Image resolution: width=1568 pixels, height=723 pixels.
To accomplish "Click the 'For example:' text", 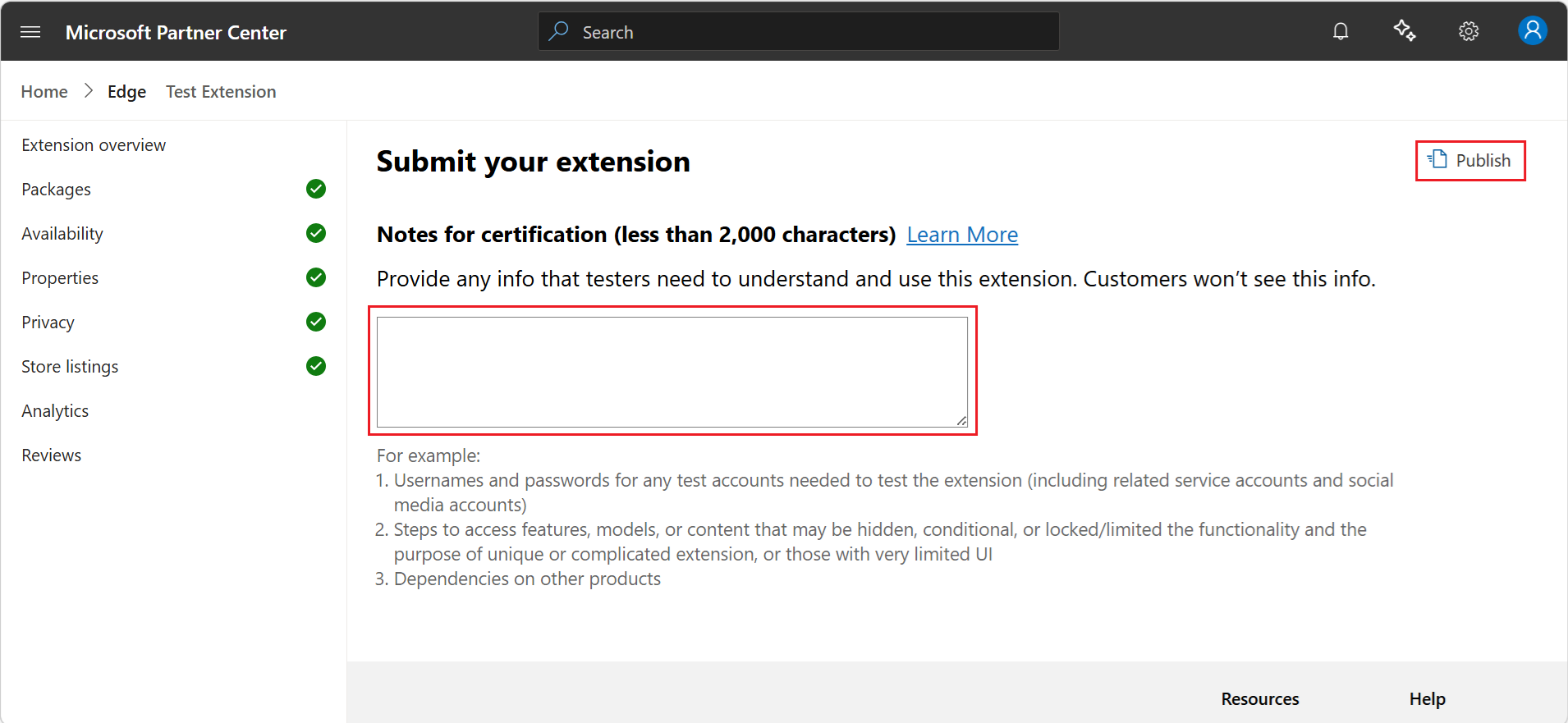I will tap(429, 455).
